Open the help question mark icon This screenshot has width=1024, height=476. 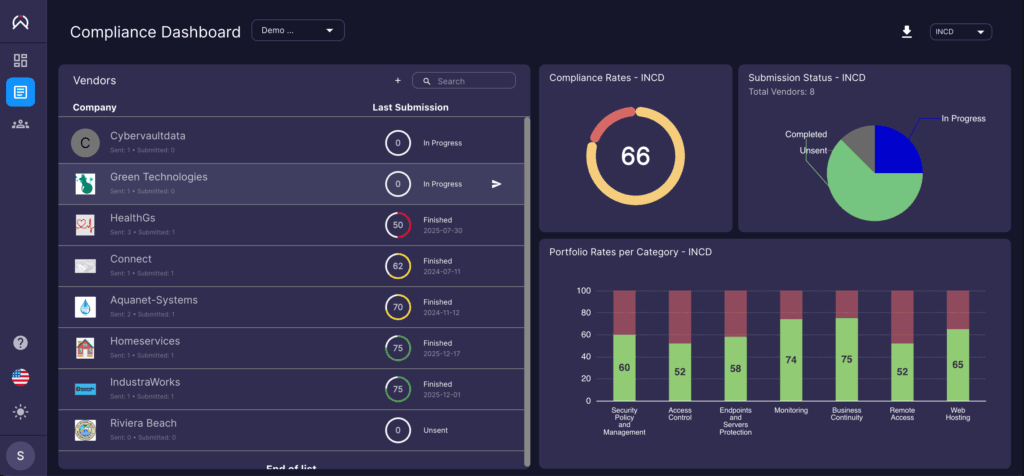pyautogui.click(x=20, y=343)
